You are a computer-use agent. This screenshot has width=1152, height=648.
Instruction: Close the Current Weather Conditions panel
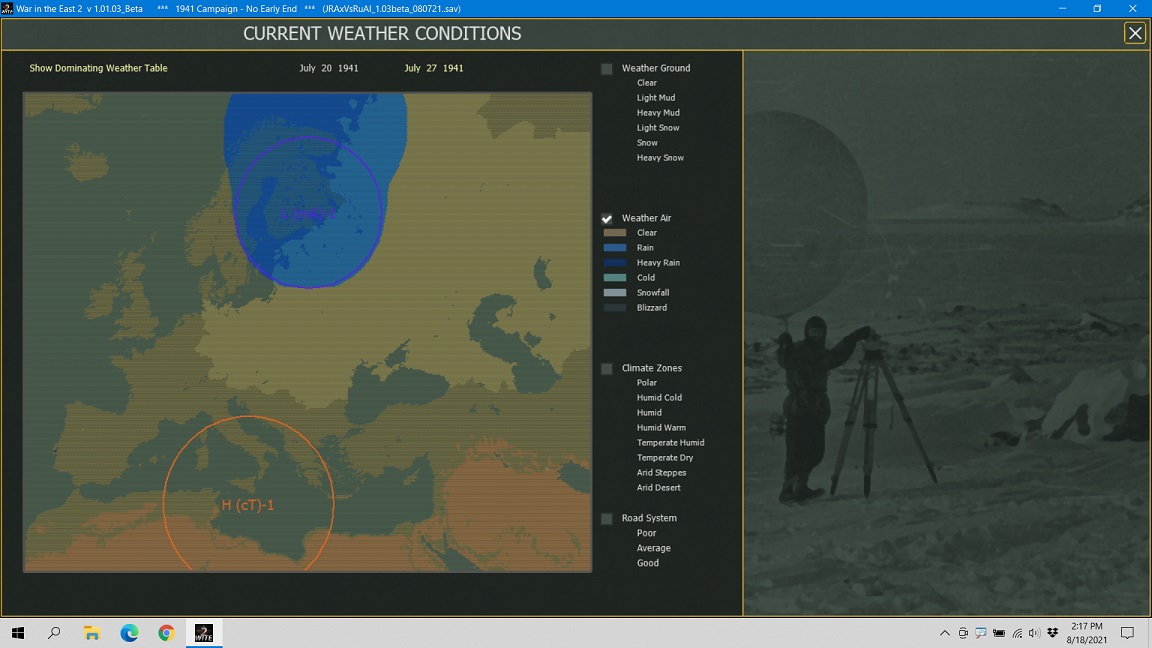[1134, 33]
